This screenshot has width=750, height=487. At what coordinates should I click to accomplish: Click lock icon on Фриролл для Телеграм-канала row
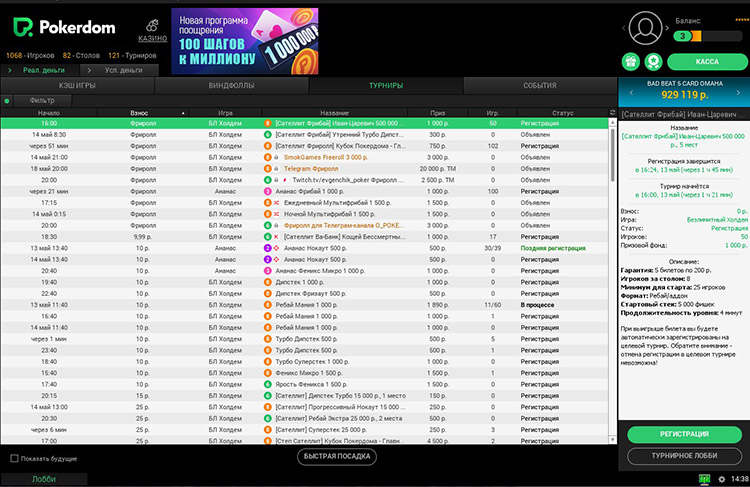coord(276,225)
